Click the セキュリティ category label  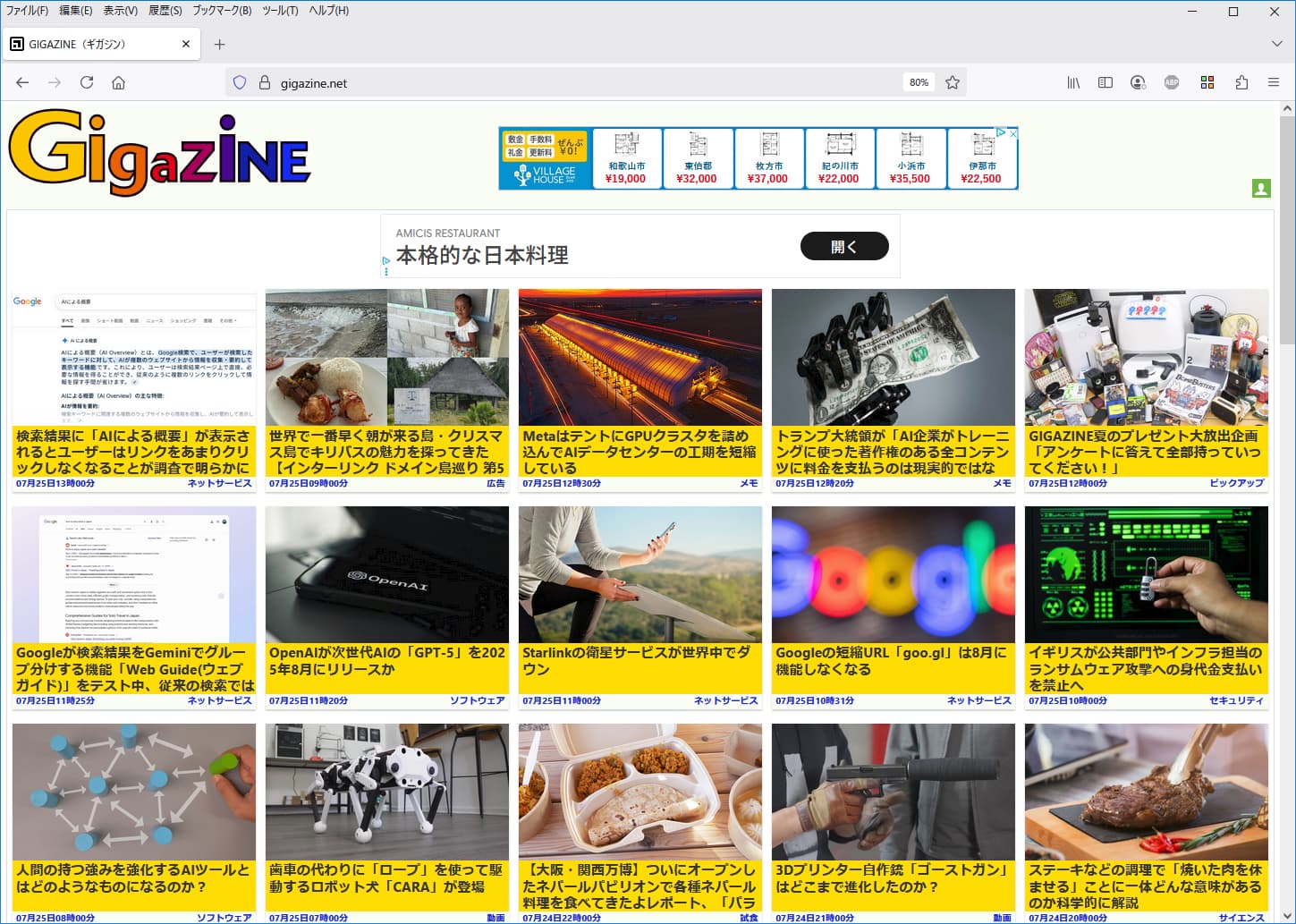(x=1237, y=700)
